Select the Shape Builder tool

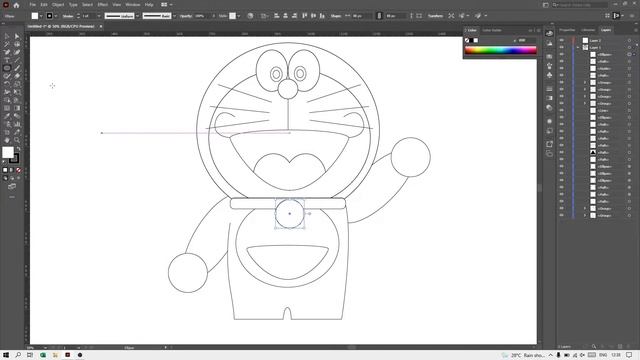tap(7, 100)
